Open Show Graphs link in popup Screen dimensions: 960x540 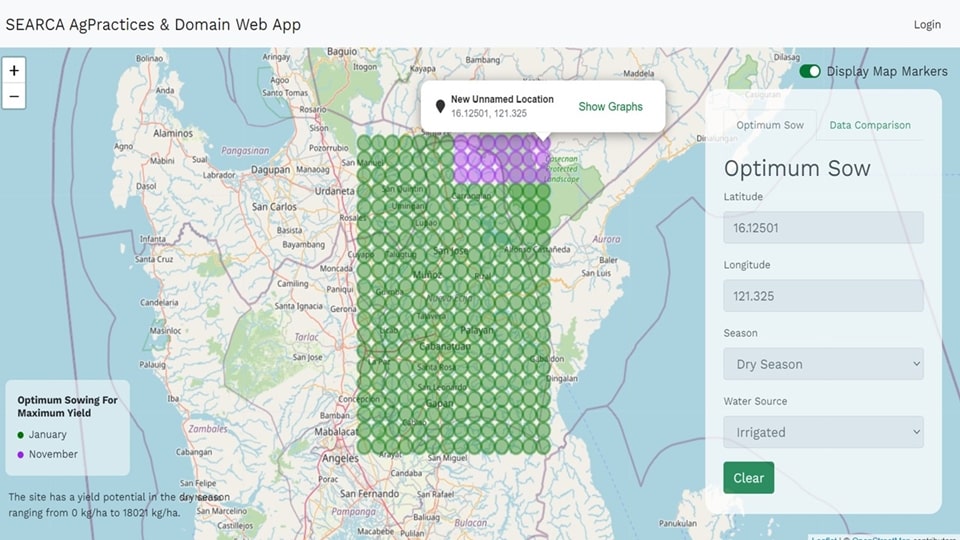[x=610, y=107]
